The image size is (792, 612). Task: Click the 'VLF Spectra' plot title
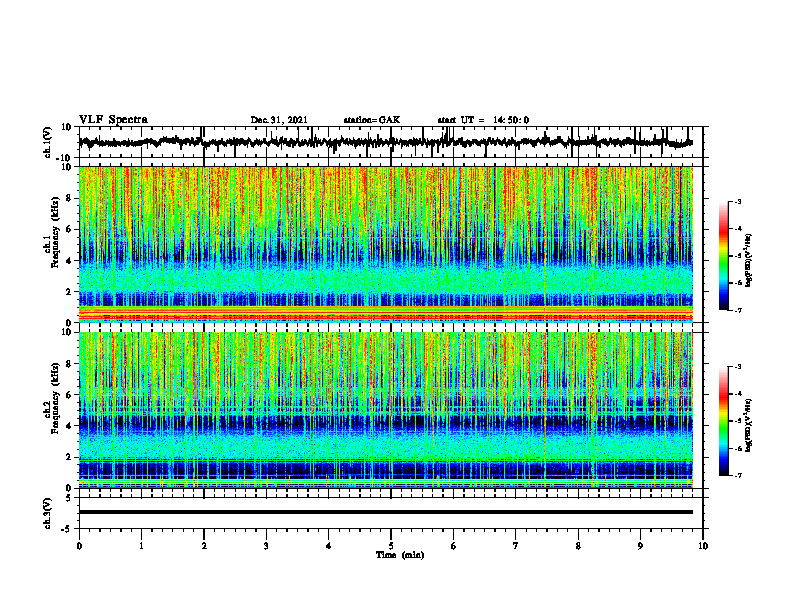tap(113, 120)
